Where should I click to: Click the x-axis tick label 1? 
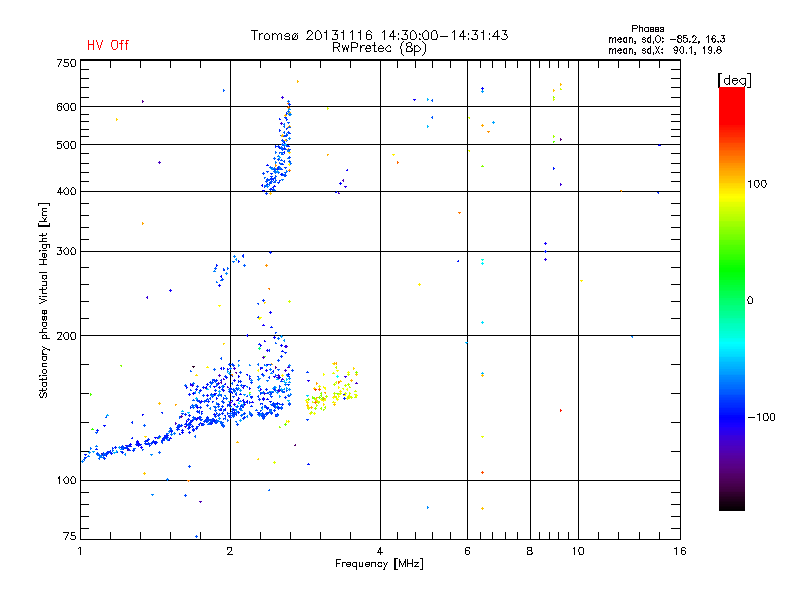(80, 551)
